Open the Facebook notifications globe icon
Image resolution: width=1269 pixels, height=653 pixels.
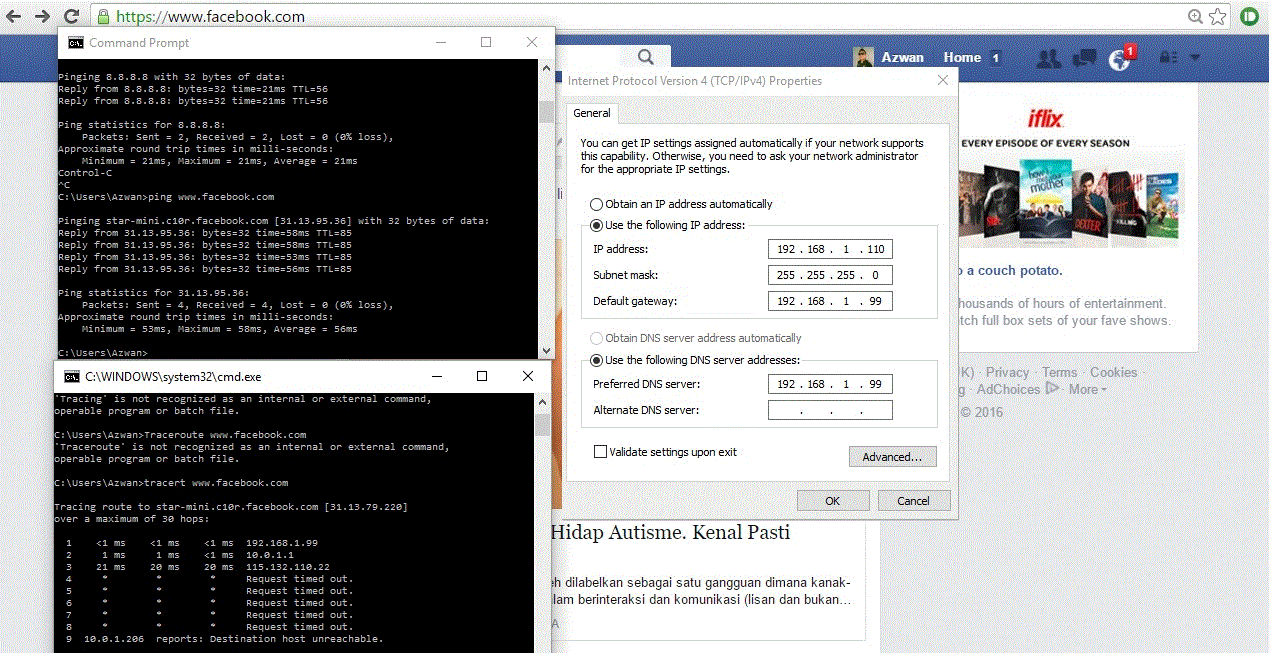[1119, 59]
